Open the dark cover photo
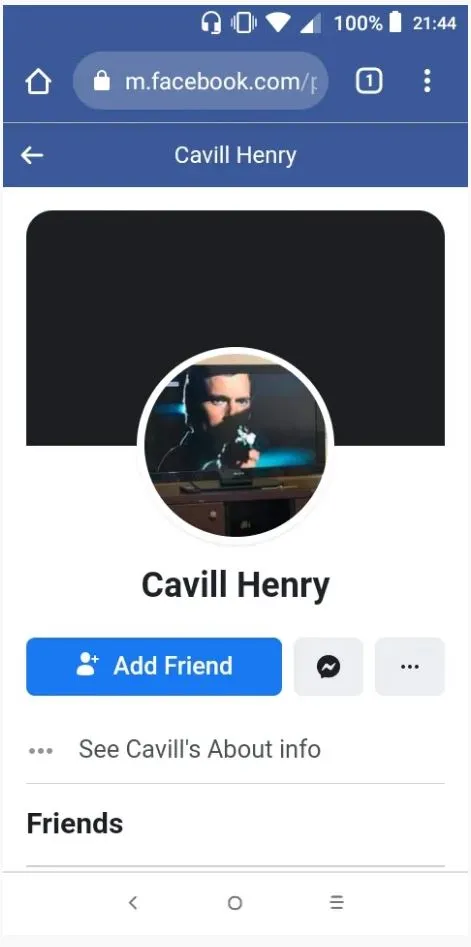This screenshot has height=947, width=471. tap(236, 278)
